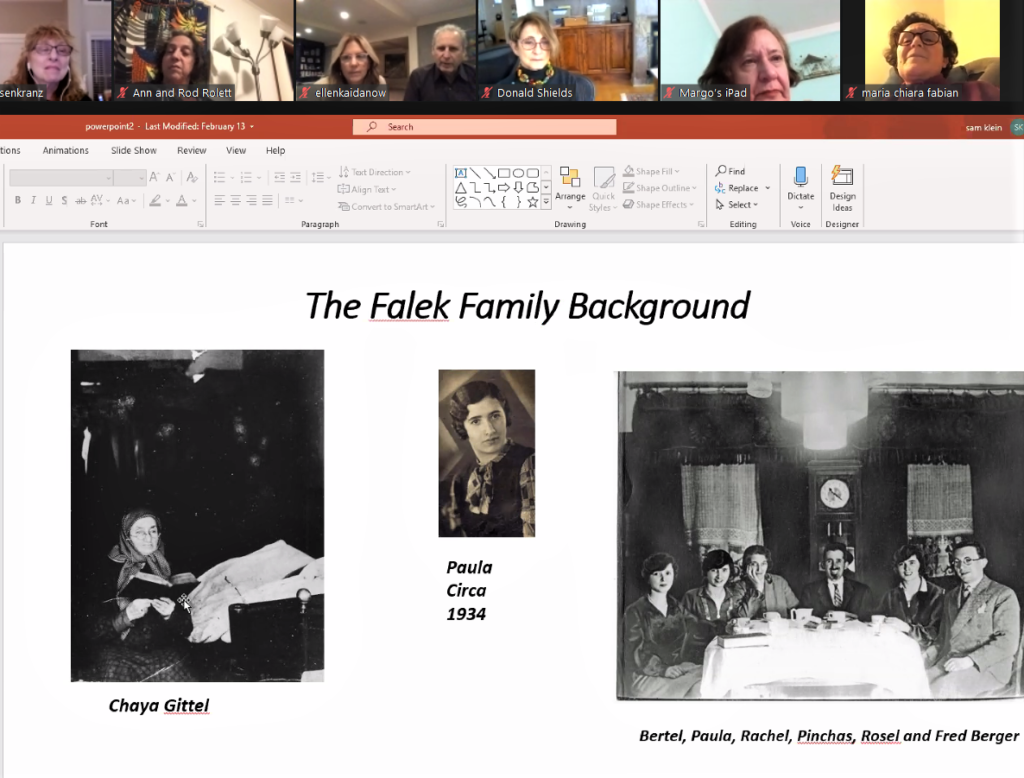Select the Rectangle shape
This screenshot has height=778, width=1024.
504,173
